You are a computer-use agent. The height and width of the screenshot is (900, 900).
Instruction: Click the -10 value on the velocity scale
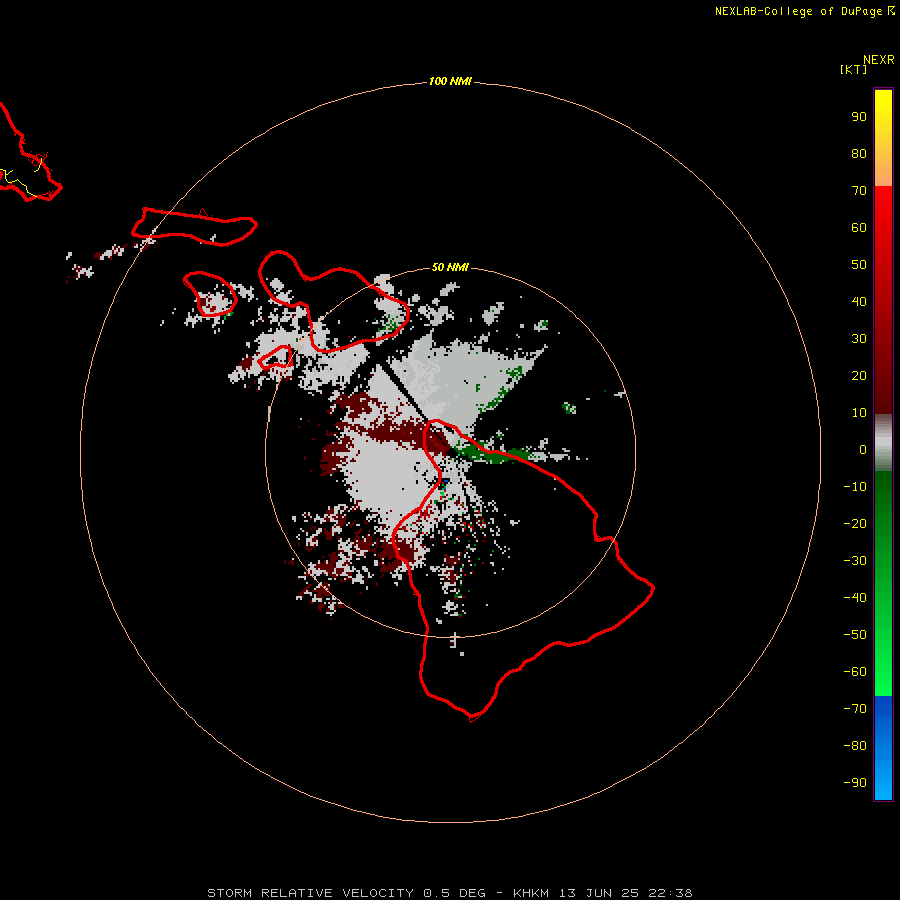click(855, 487)
